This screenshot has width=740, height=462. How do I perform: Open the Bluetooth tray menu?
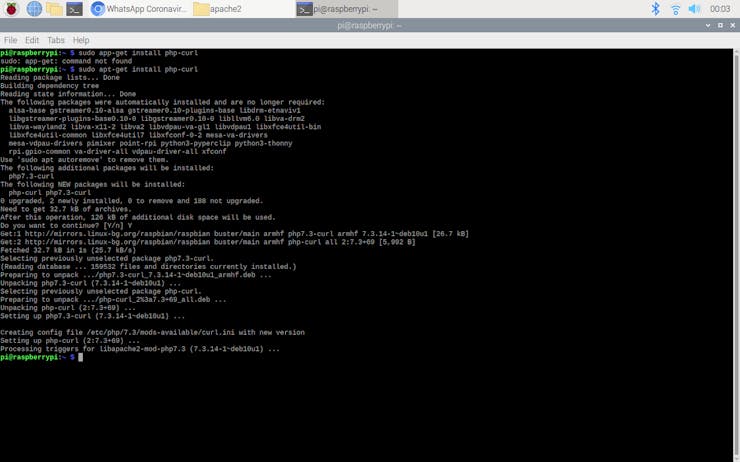(x=656, y=8)
